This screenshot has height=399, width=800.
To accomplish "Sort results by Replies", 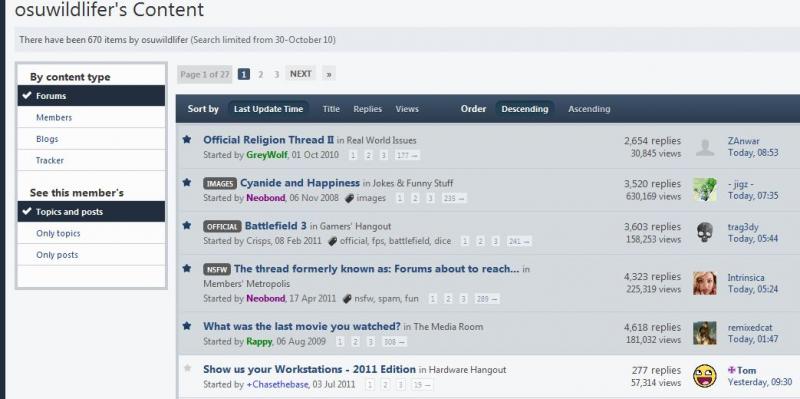I will click(367, 109).
